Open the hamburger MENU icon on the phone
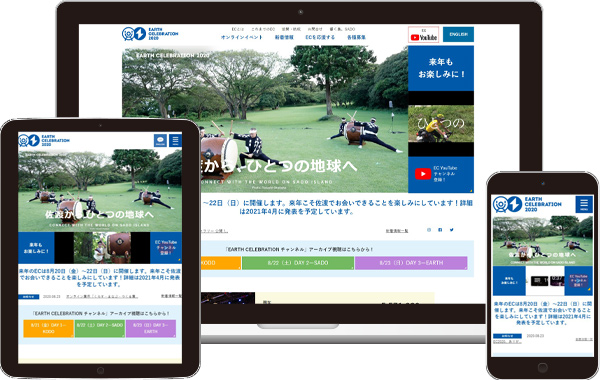 coord(584,204)
